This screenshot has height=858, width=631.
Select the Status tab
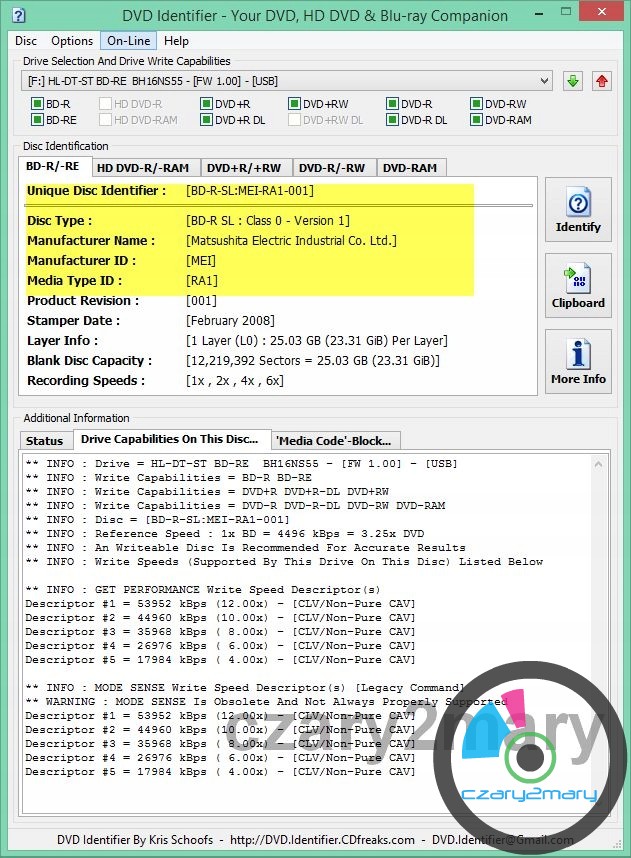pyautogui.click(x=44, y=441)
